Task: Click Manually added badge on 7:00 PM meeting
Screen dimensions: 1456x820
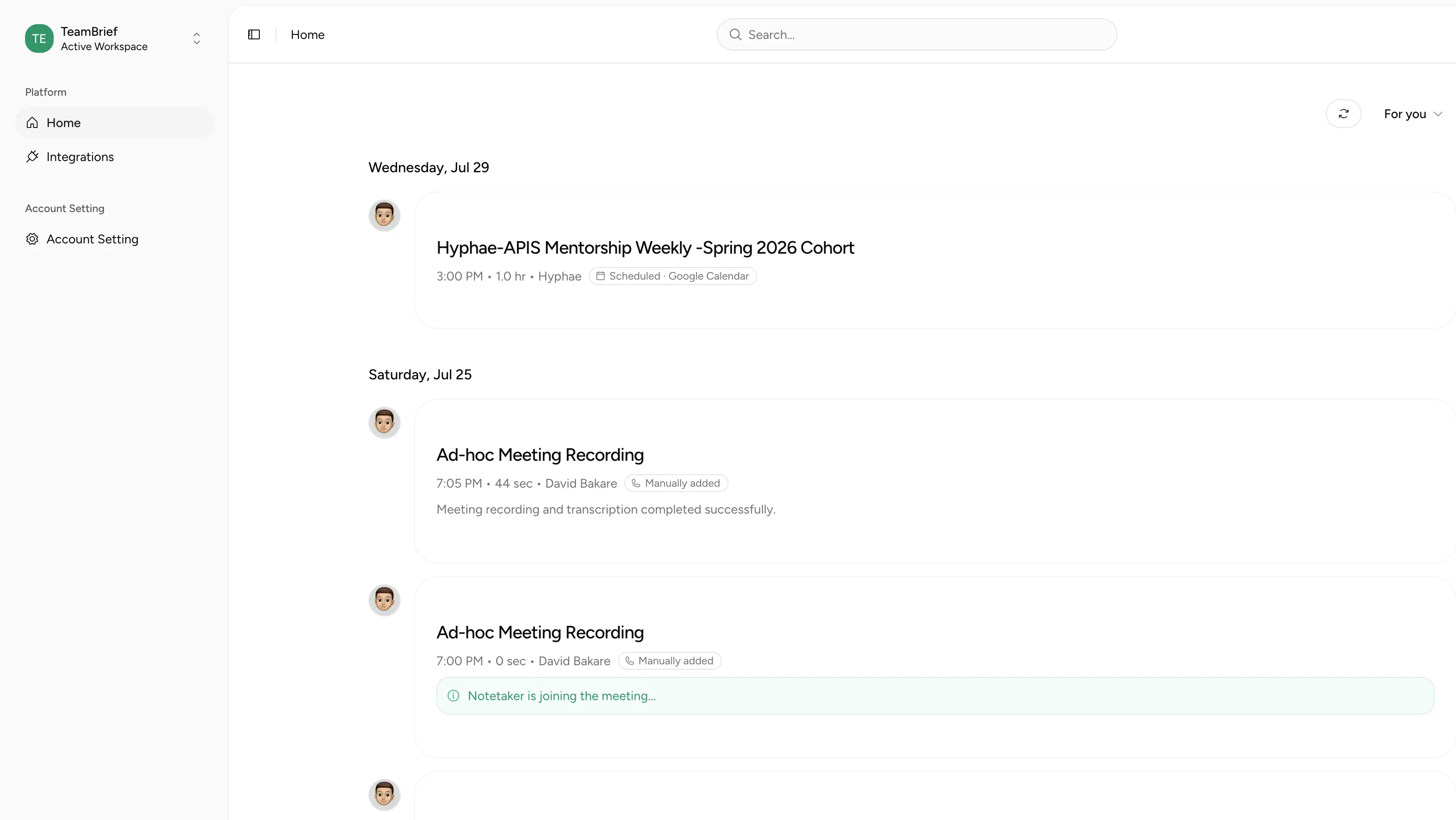Action: (669, 661)
